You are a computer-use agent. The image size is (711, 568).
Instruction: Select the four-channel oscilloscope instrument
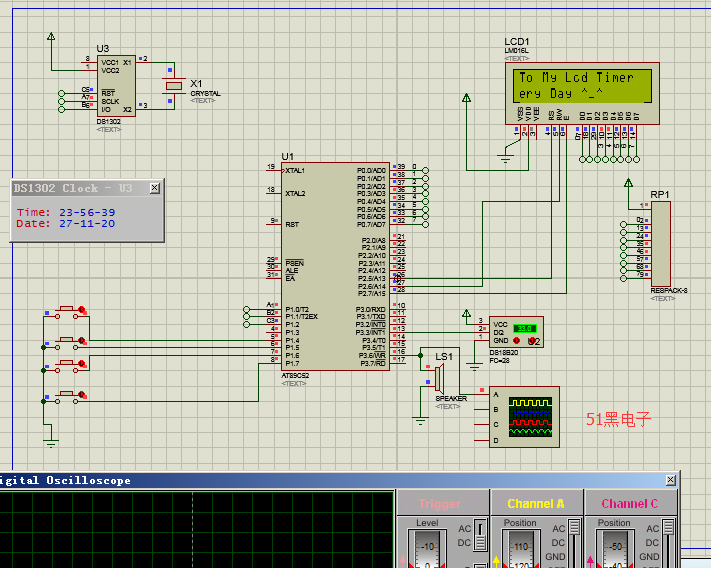point(524,417)
